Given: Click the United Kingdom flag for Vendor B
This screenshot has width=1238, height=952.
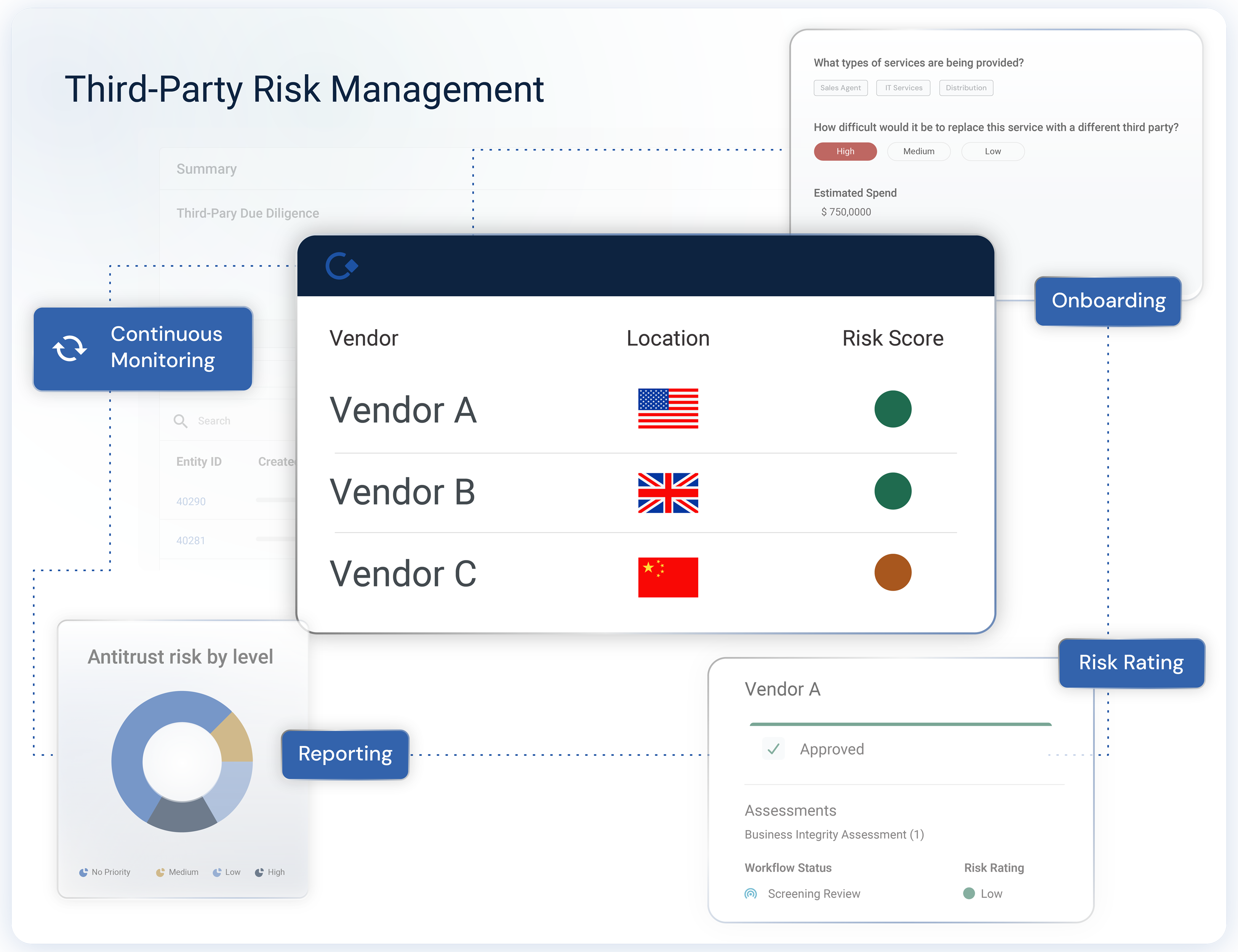Looking at the screenshot, I should tap(668, 493).
